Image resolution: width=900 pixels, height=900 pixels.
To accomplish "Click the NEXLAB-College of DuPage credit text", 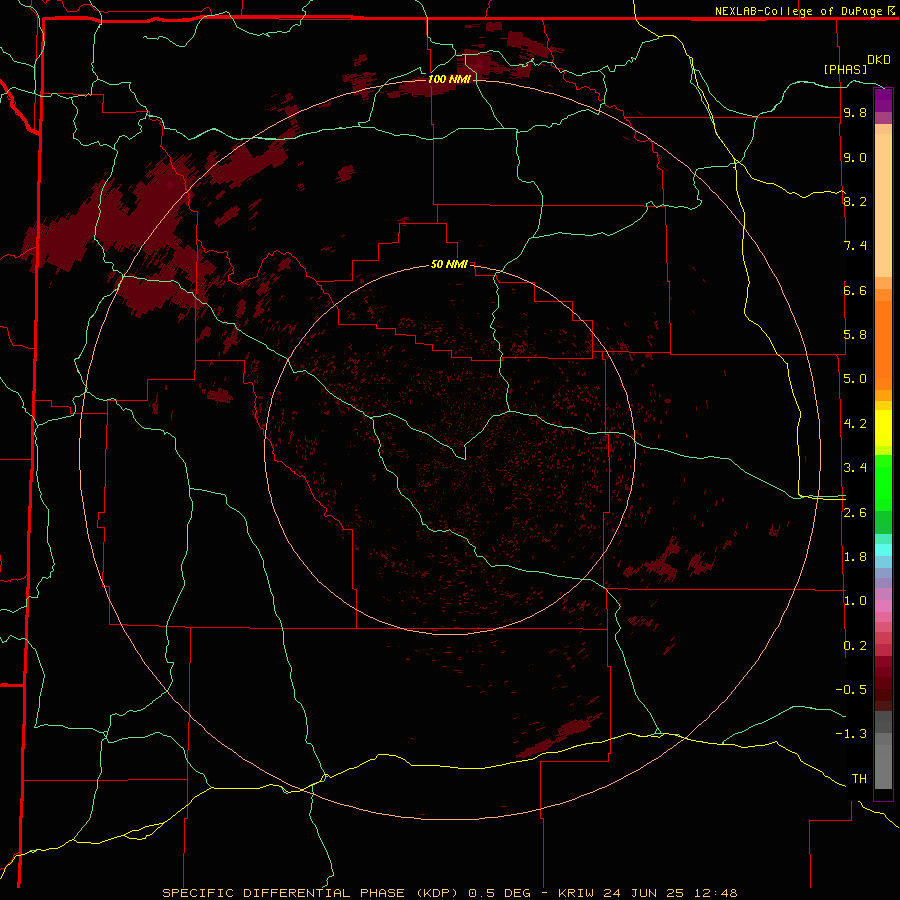I will pos(798,11).
